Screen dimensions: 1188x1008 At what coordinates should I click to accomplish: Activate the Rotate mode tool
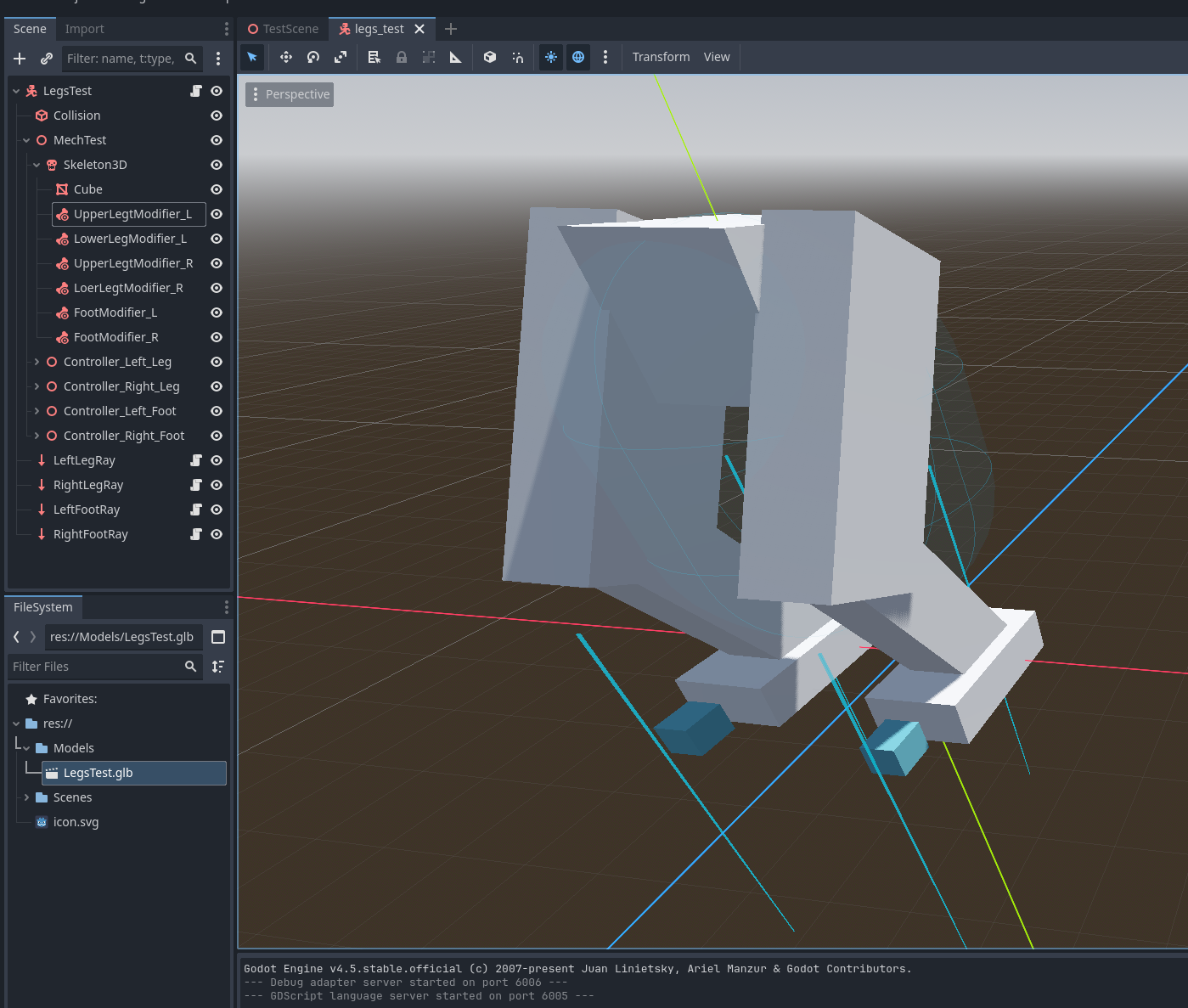coord(313,57)
